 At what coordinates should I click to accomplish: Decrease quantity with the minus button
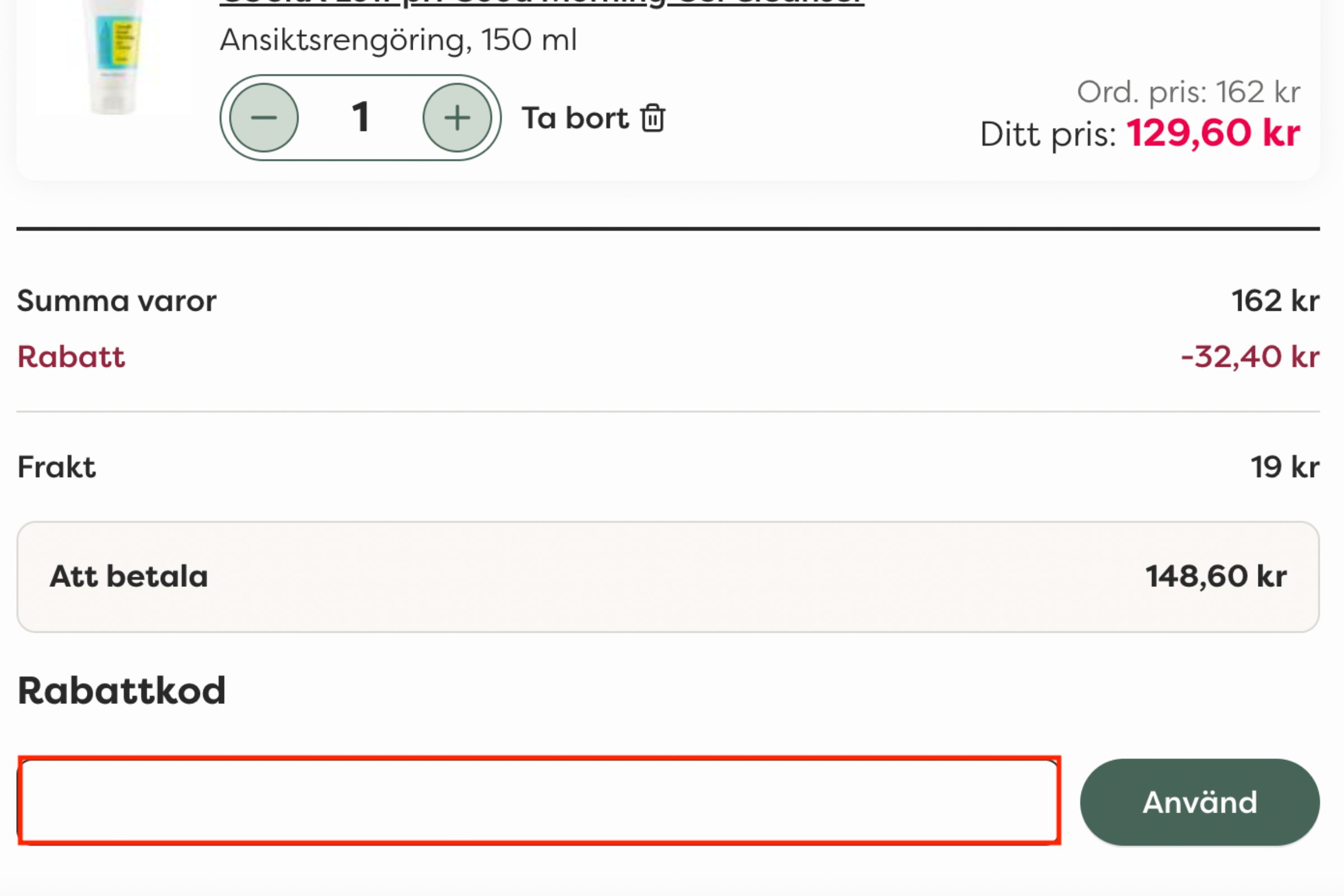point(263,118)
